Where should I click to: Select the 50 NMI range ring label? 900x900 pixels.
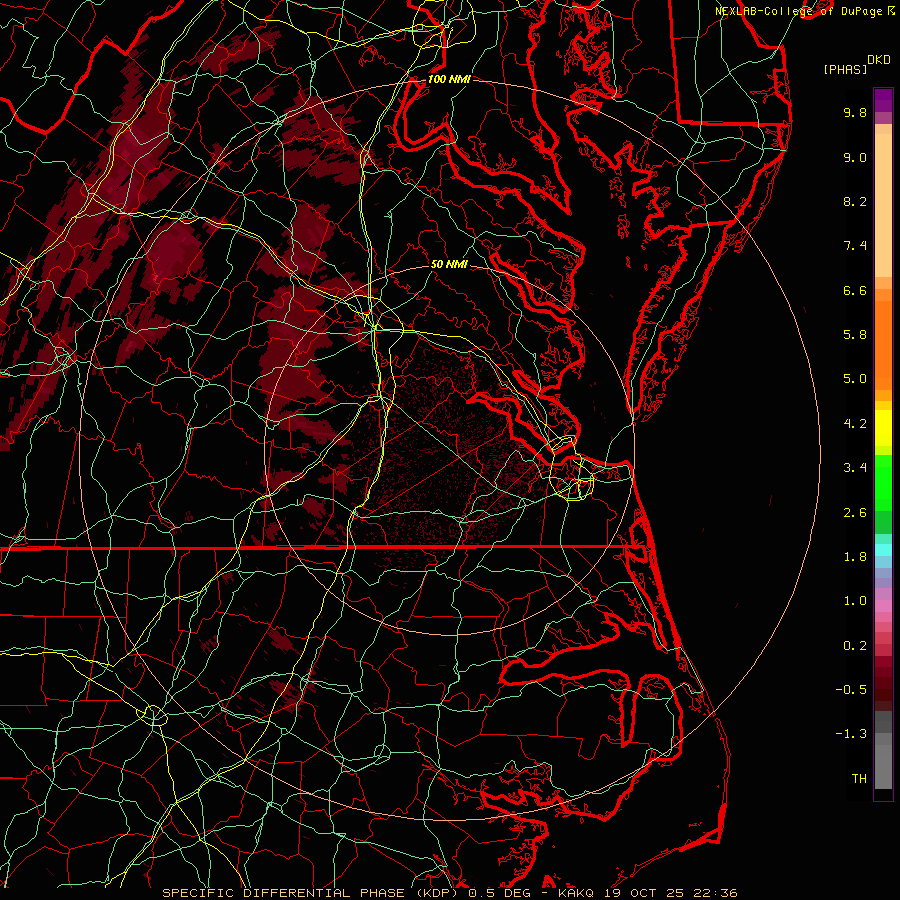pos(449,264)
